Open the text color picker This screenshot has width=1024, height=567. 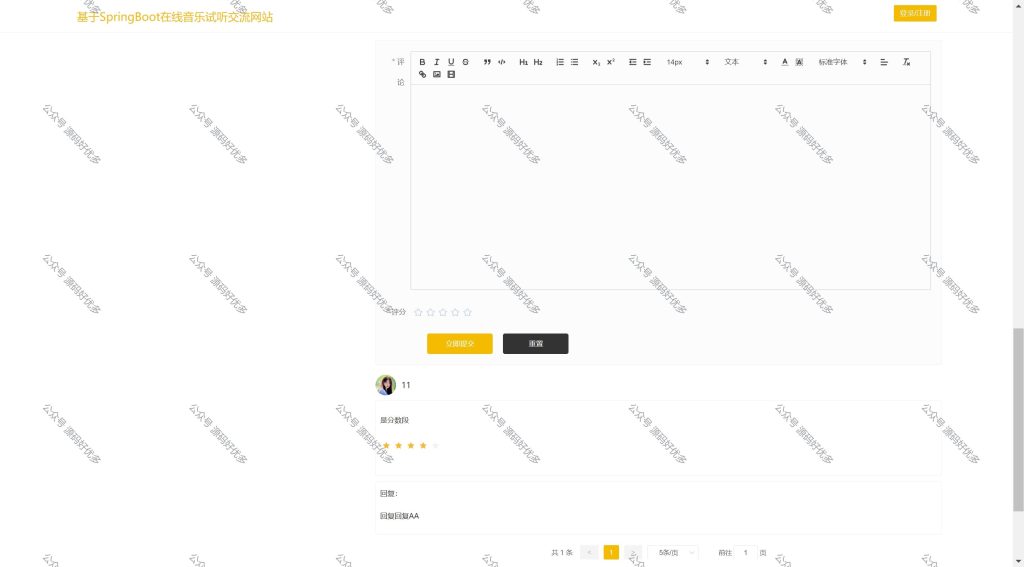pyautogui.click(x=785, y=62)
